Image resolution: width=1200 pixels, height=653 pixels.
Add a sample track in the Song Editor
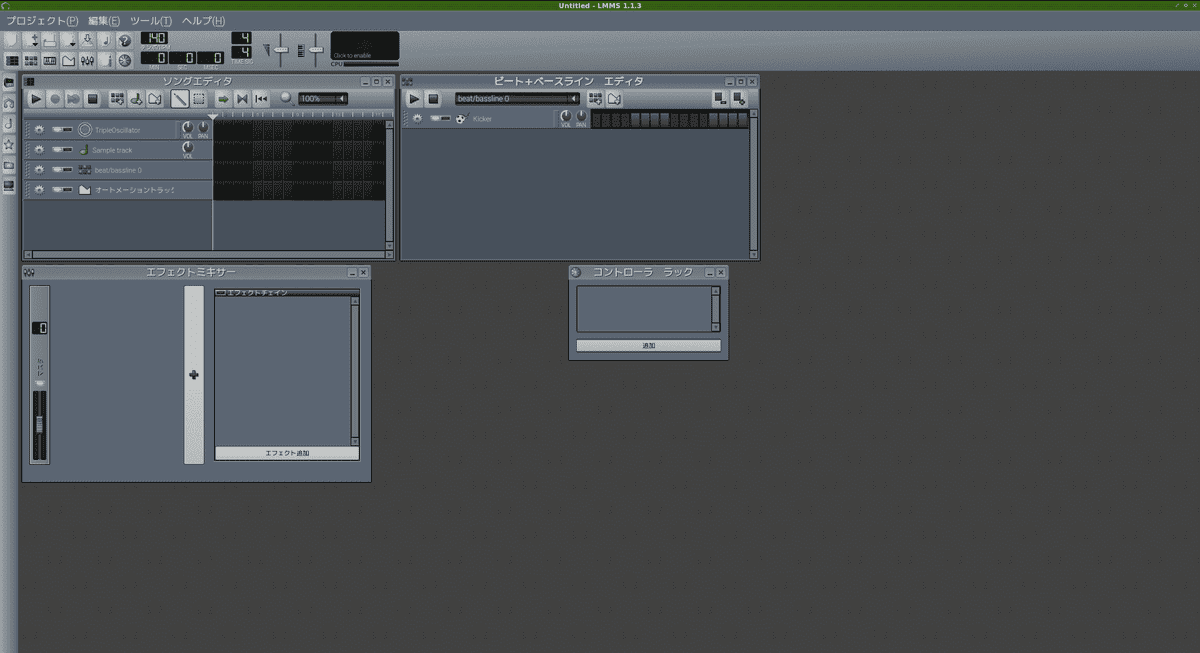(x=136, y=99)
